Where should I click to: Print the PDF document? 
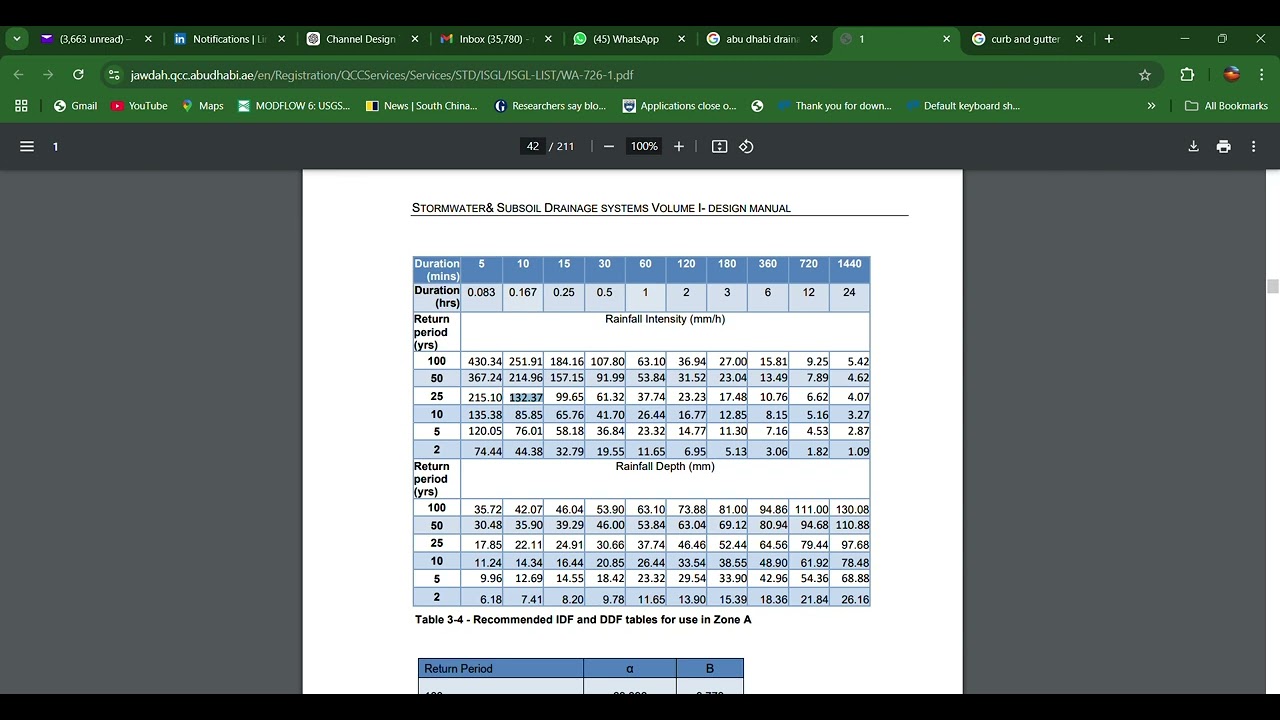(x=1223, y=146)
